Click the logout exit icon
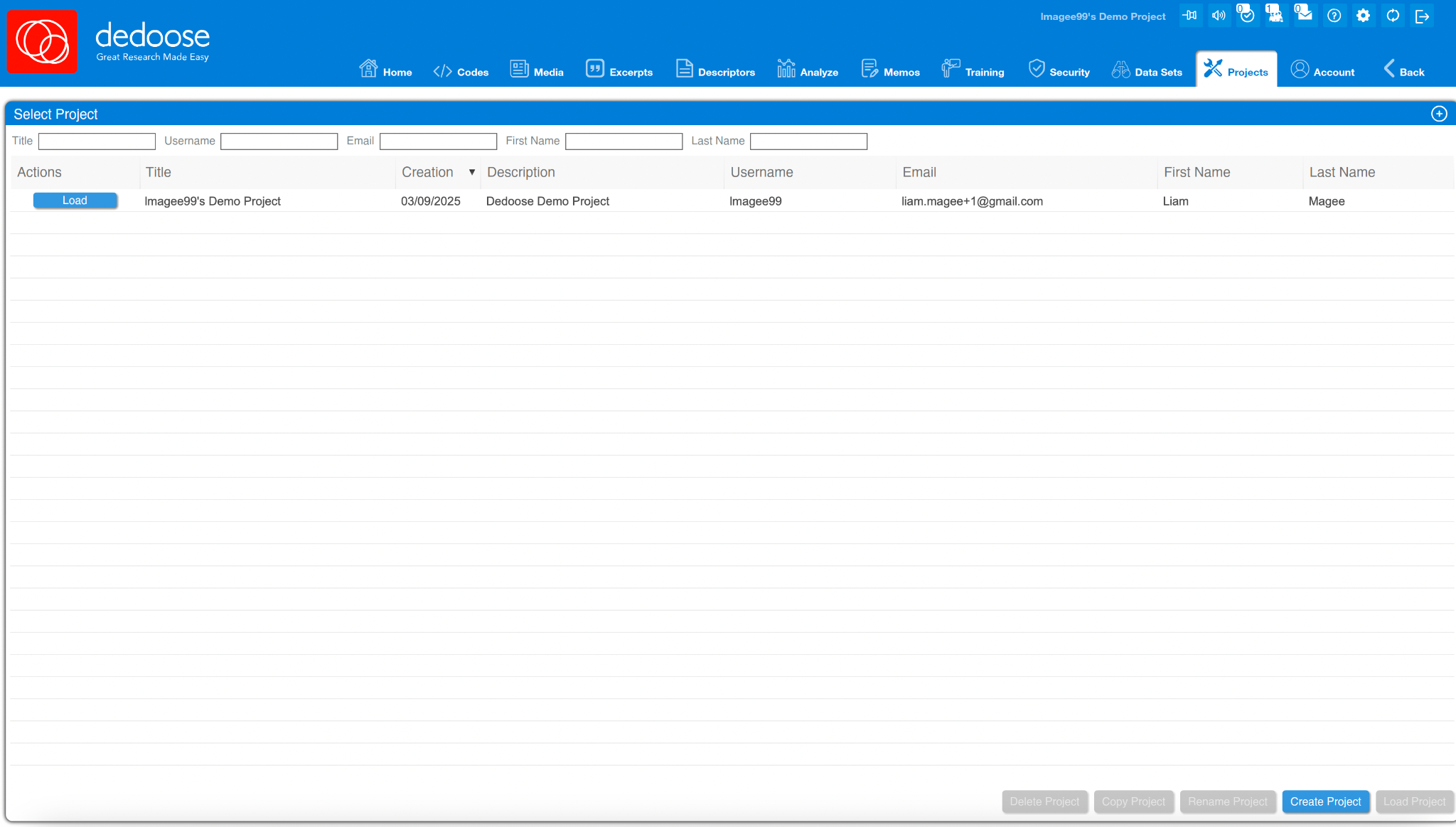The width and height of the screenshot is (1456, 827). coord(1423,16)
